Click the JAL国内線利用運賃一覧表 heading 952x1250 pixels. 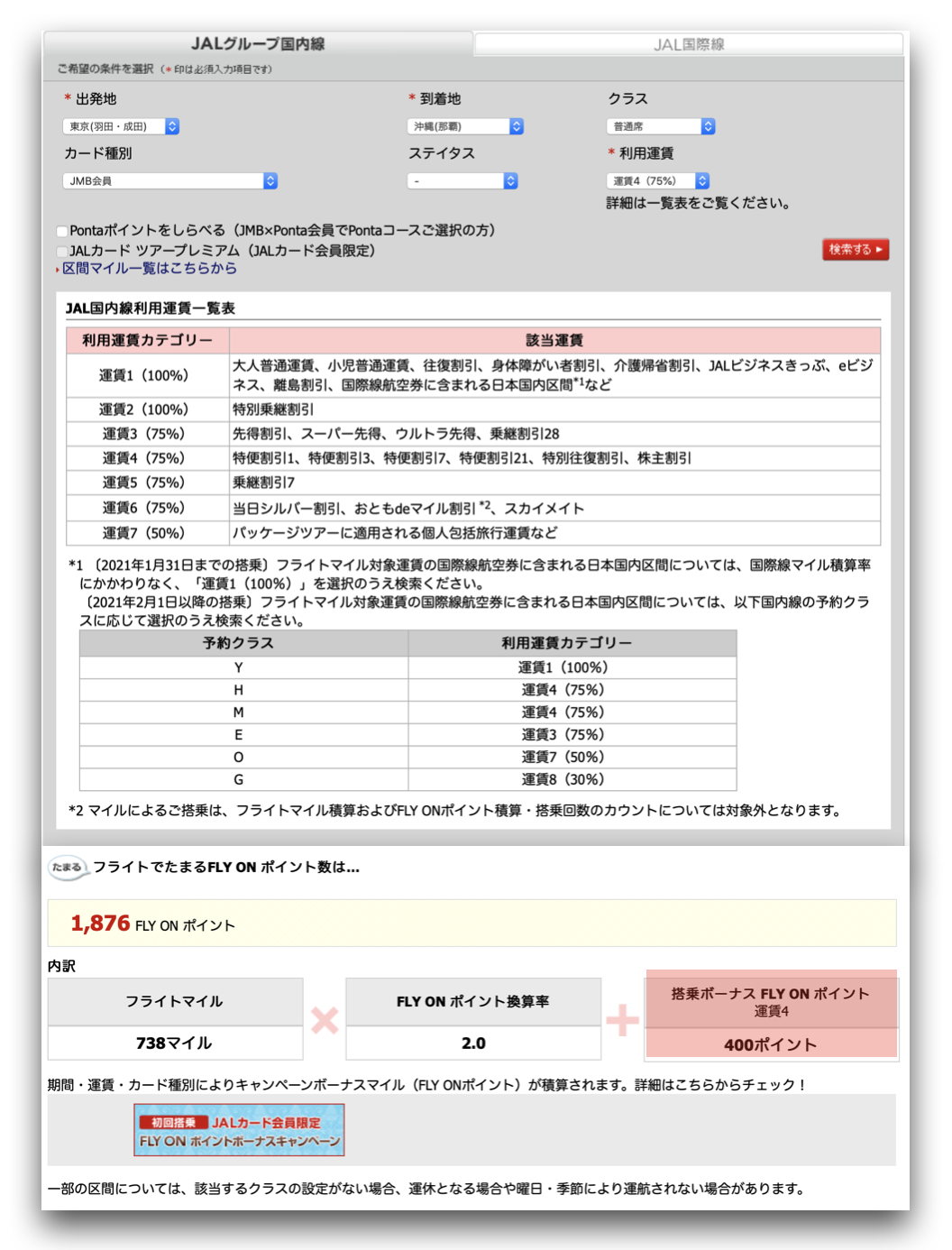pyautogui.click(x=151, y=308)
